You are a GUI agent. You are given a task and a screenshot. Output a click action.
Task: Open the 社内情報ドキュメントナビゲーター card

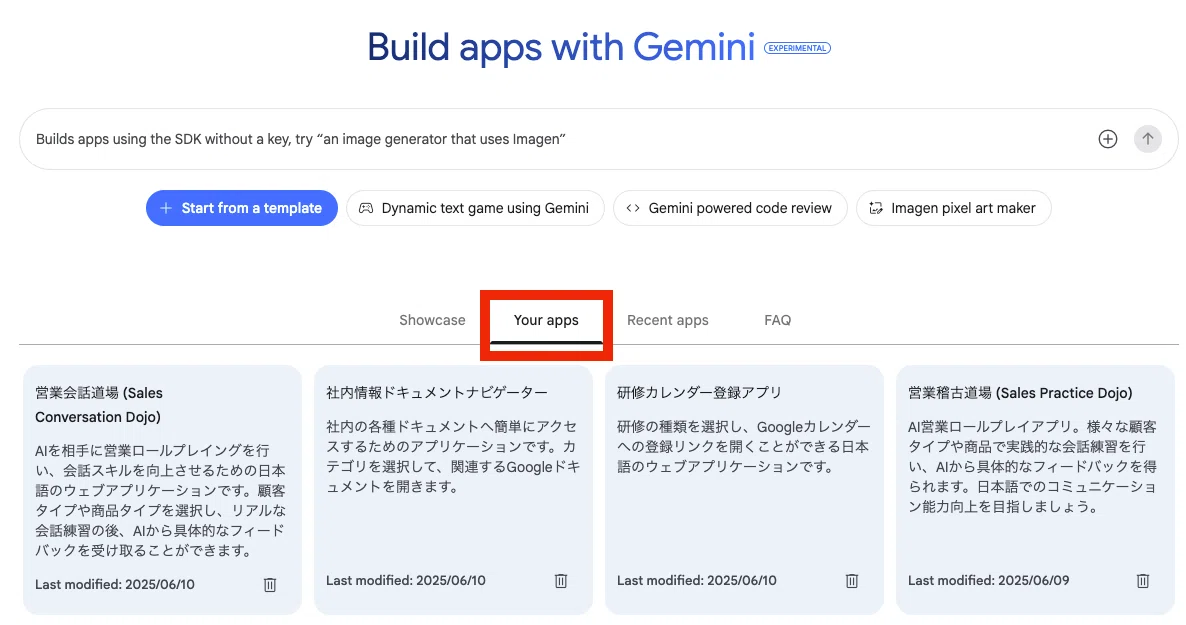(x=453, y=490)
